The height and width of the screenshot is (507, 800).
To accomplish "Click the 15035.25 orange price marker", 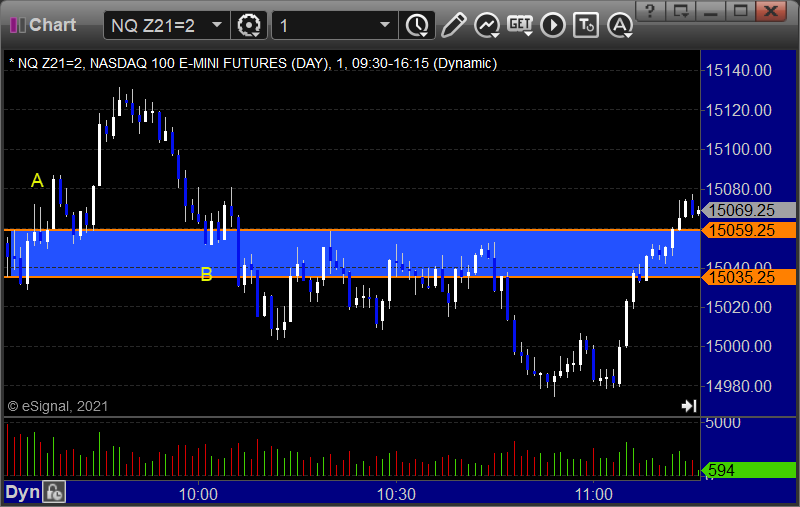I will pos(749,277).
